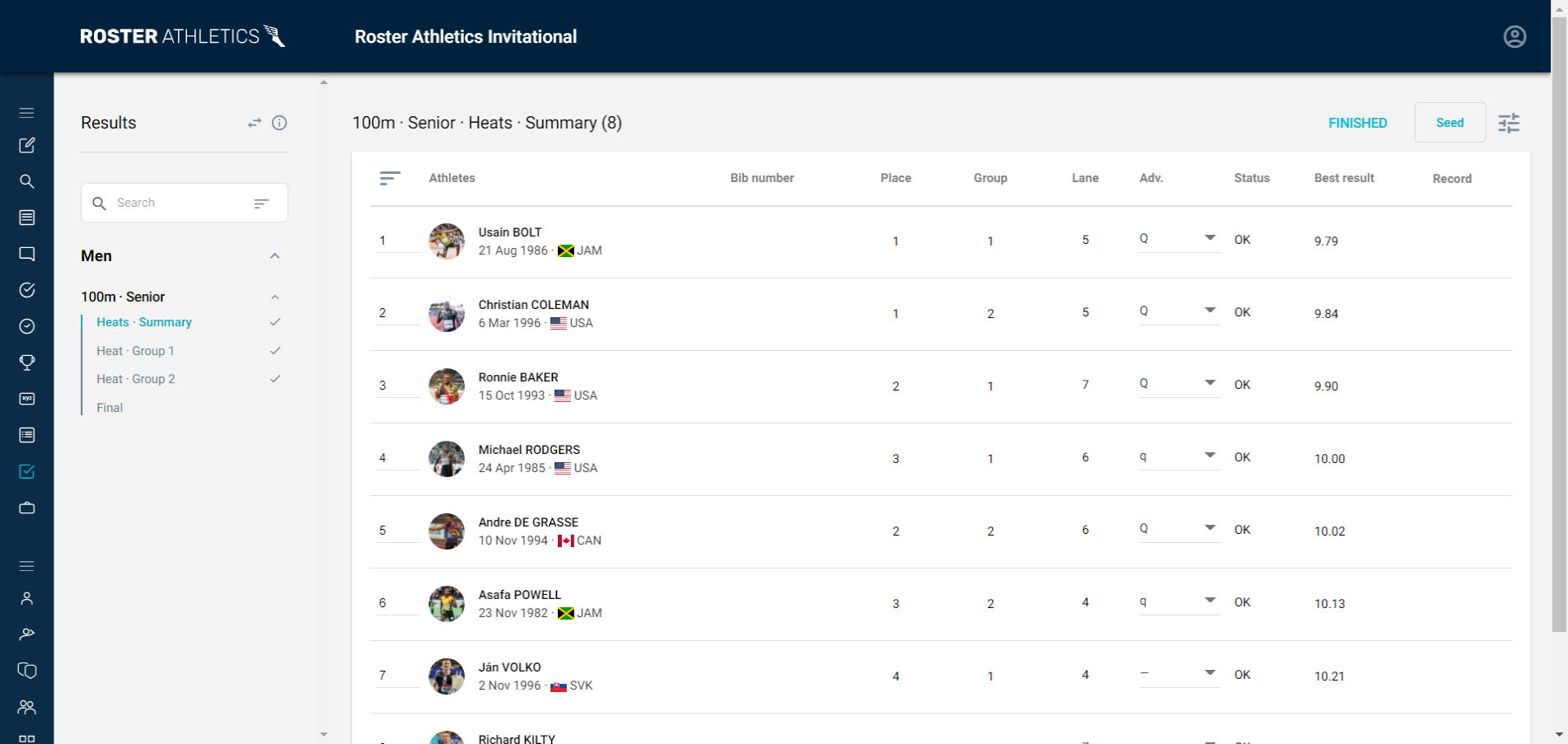Open the Adv dropdown for Asafa Powell

tap(1209, 600)
